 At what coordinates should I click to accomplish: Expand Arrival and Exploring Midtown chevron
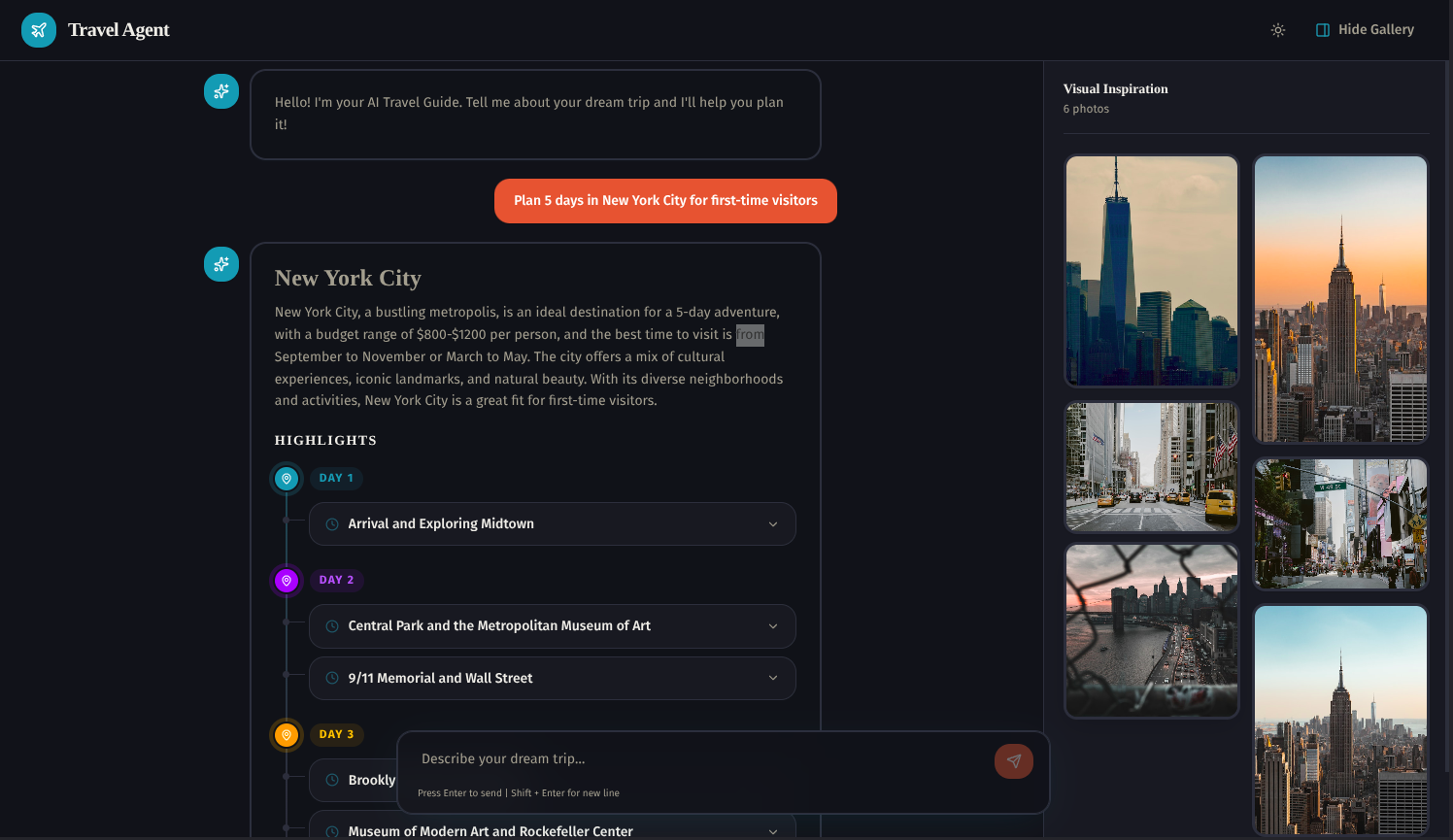click(x=773, y=524)
